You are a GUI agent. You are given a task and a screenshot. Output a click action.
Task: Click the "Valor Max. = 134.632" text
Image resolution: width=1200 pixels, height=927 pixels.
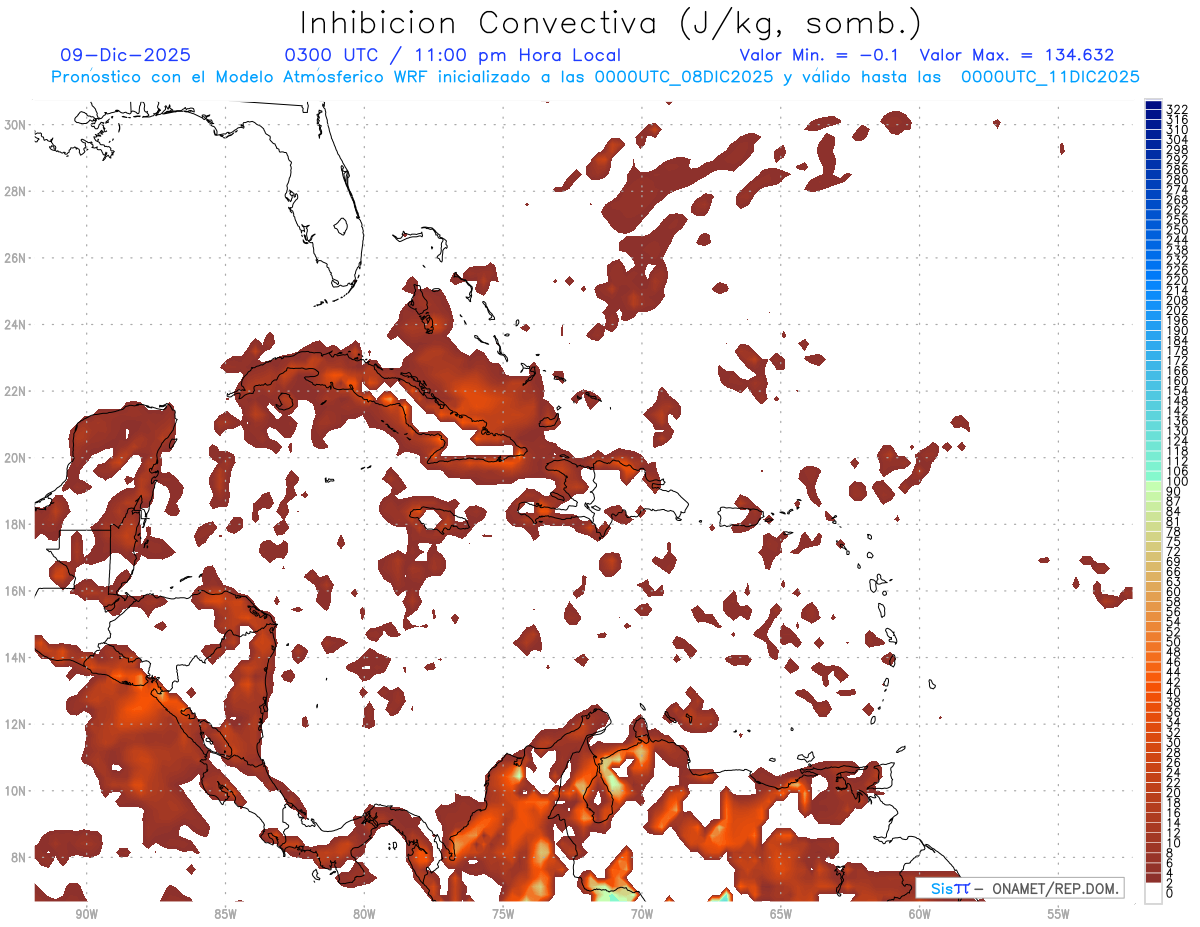click(x=1016, y=56)
